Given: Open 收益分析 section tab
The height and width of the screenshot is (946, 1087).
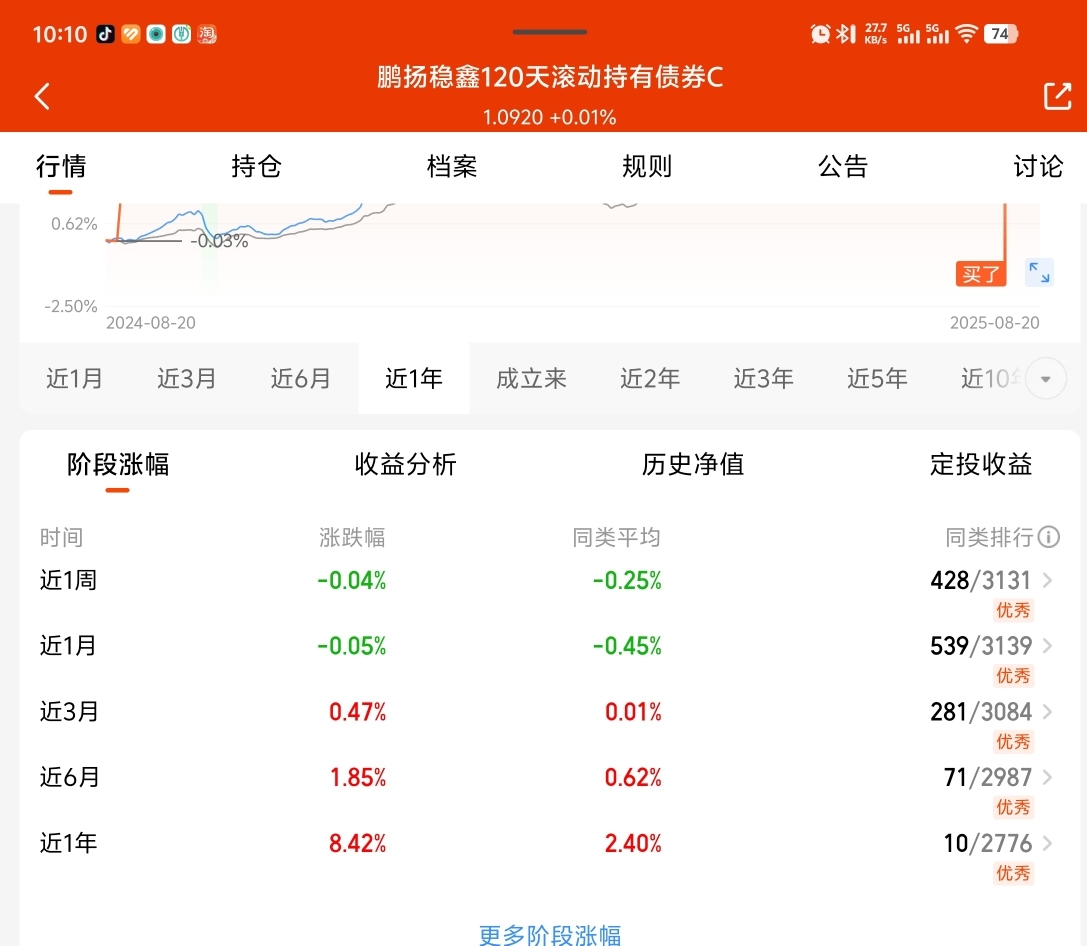Looking at the screenshot, I should [x=406, y=464].
